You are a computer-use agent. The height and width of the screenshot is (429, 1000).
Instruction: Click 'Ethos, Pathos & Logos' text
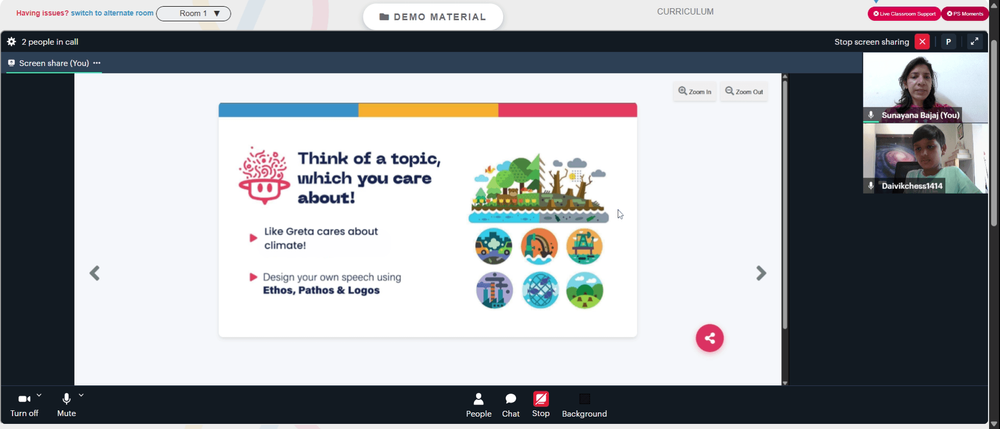point(321,291)
